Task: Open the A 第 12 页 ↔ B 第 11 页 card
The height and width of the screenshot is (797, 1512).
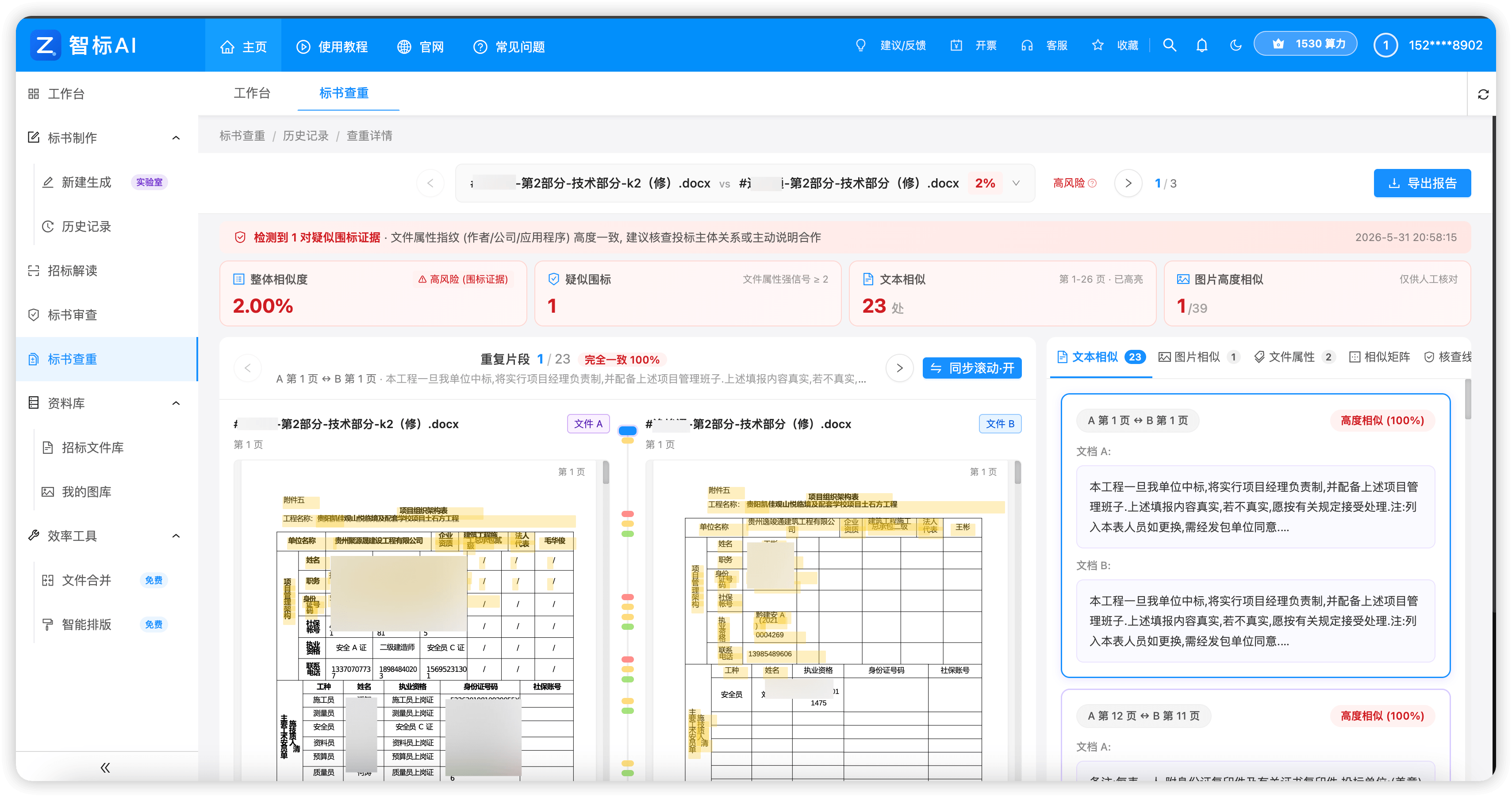Action: [x=1255, y=735]
